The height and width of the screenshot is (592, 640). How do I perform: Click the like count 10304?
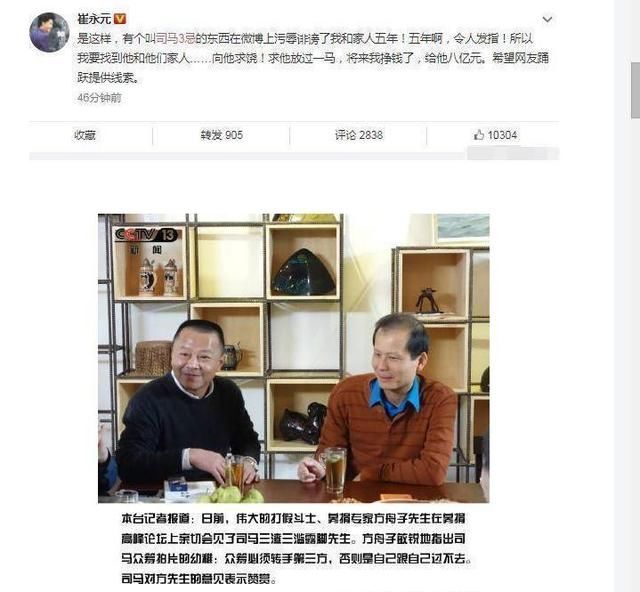tap(502, 135)
